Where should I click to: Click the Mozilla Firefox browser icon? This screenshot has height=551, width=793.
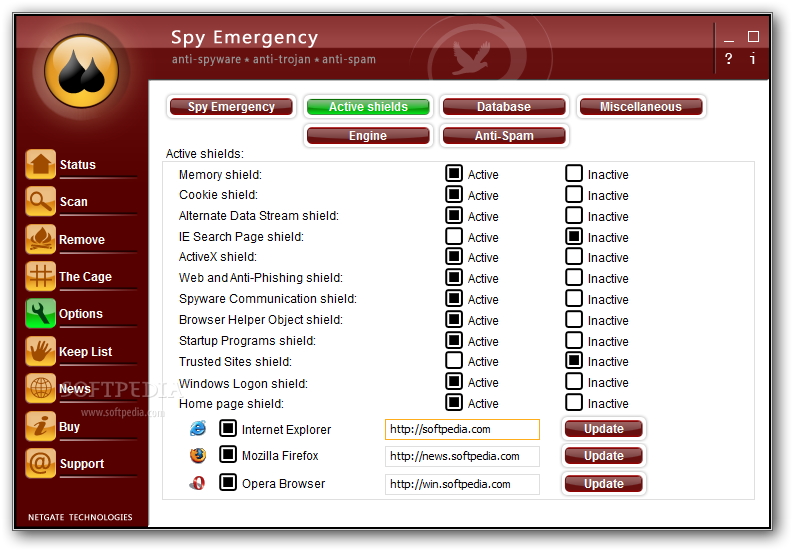point(198,455)
